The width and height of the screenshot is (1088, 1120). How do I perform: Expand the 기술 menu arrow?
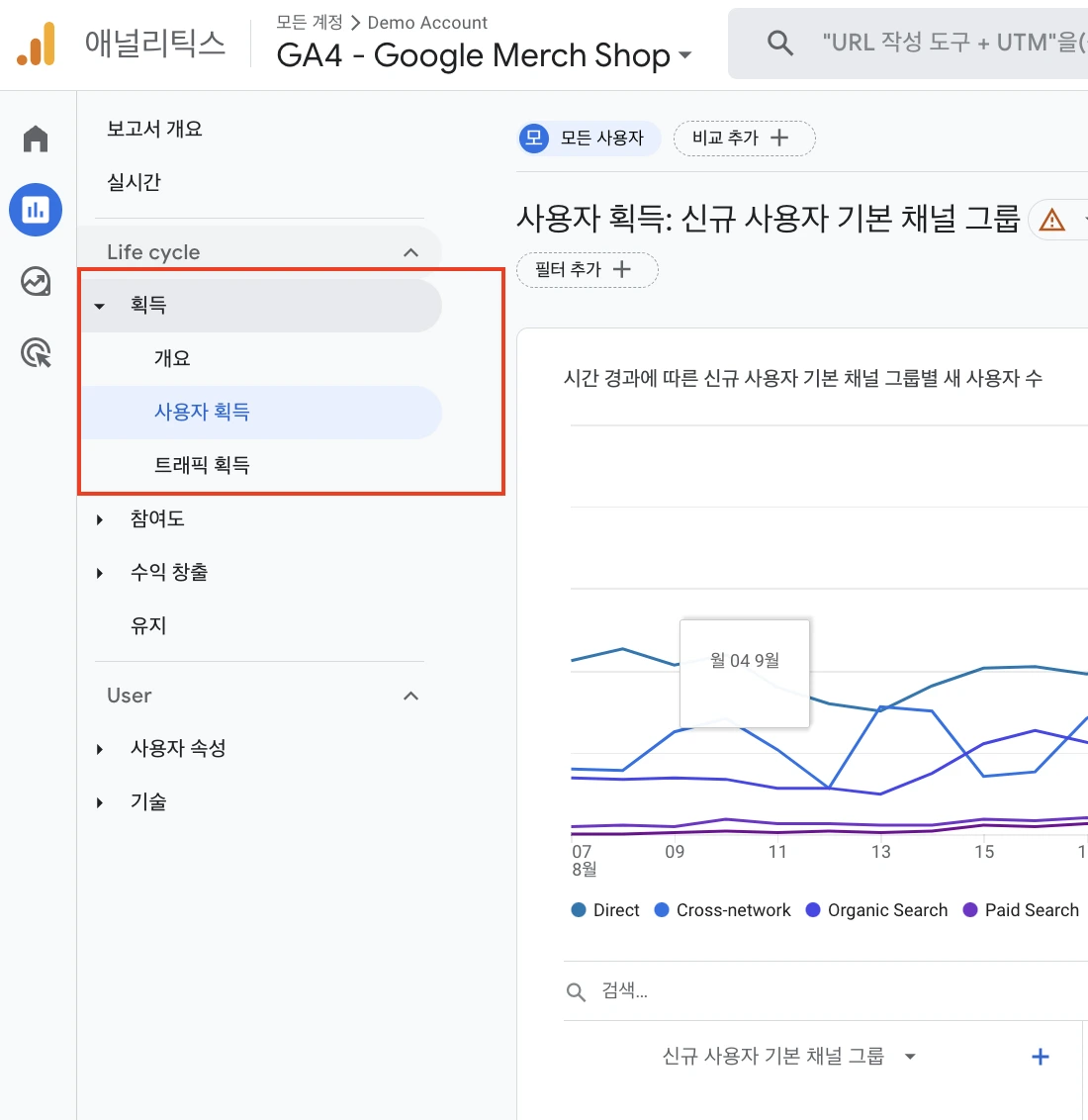coord(99,802)
